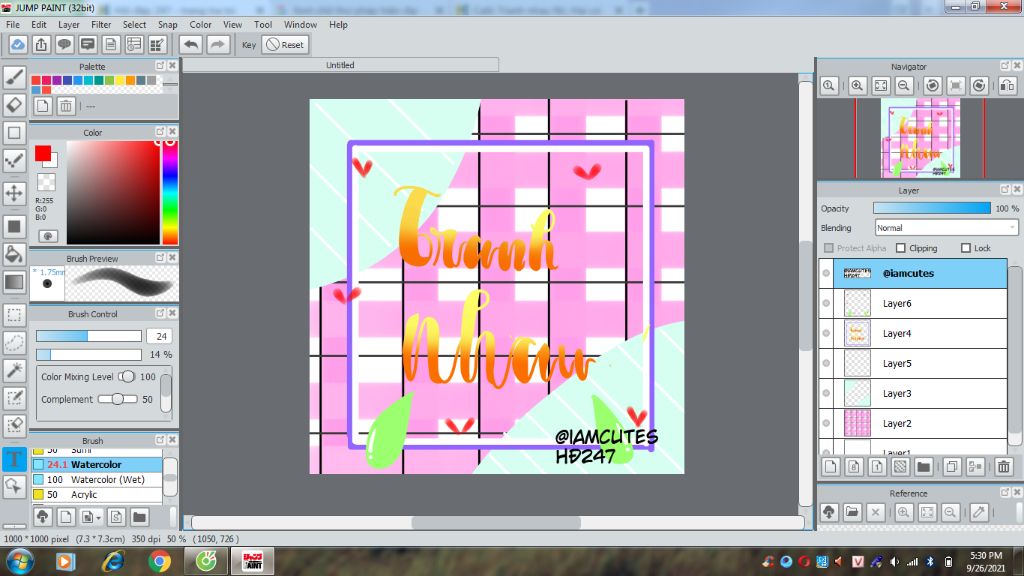Zoom in using Navigator magnifier plus
Viewport: 1024px width, 576px height.
(x=857, y=86)
